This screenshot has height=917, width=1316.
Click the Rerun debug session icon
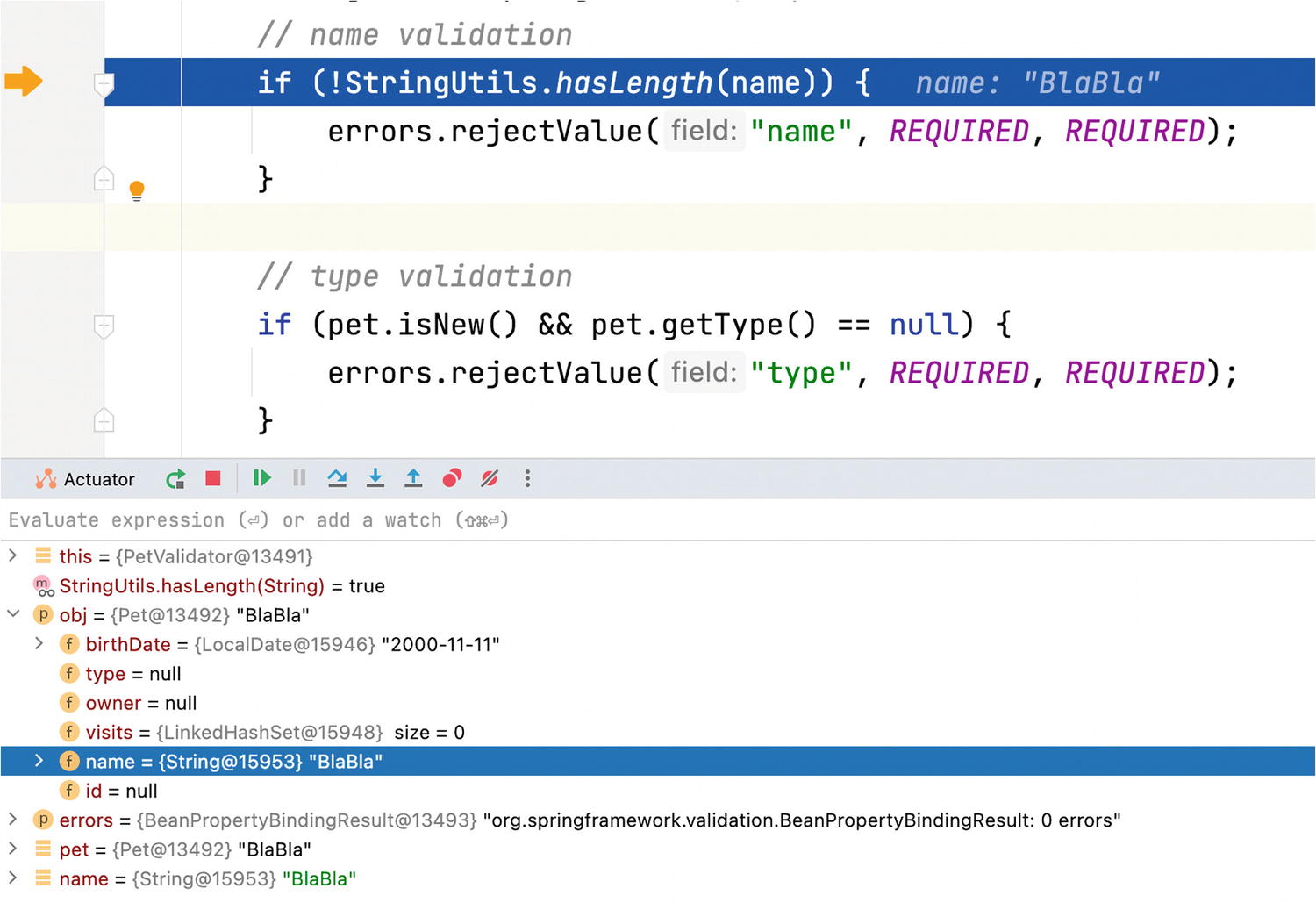tap(175, 479)
